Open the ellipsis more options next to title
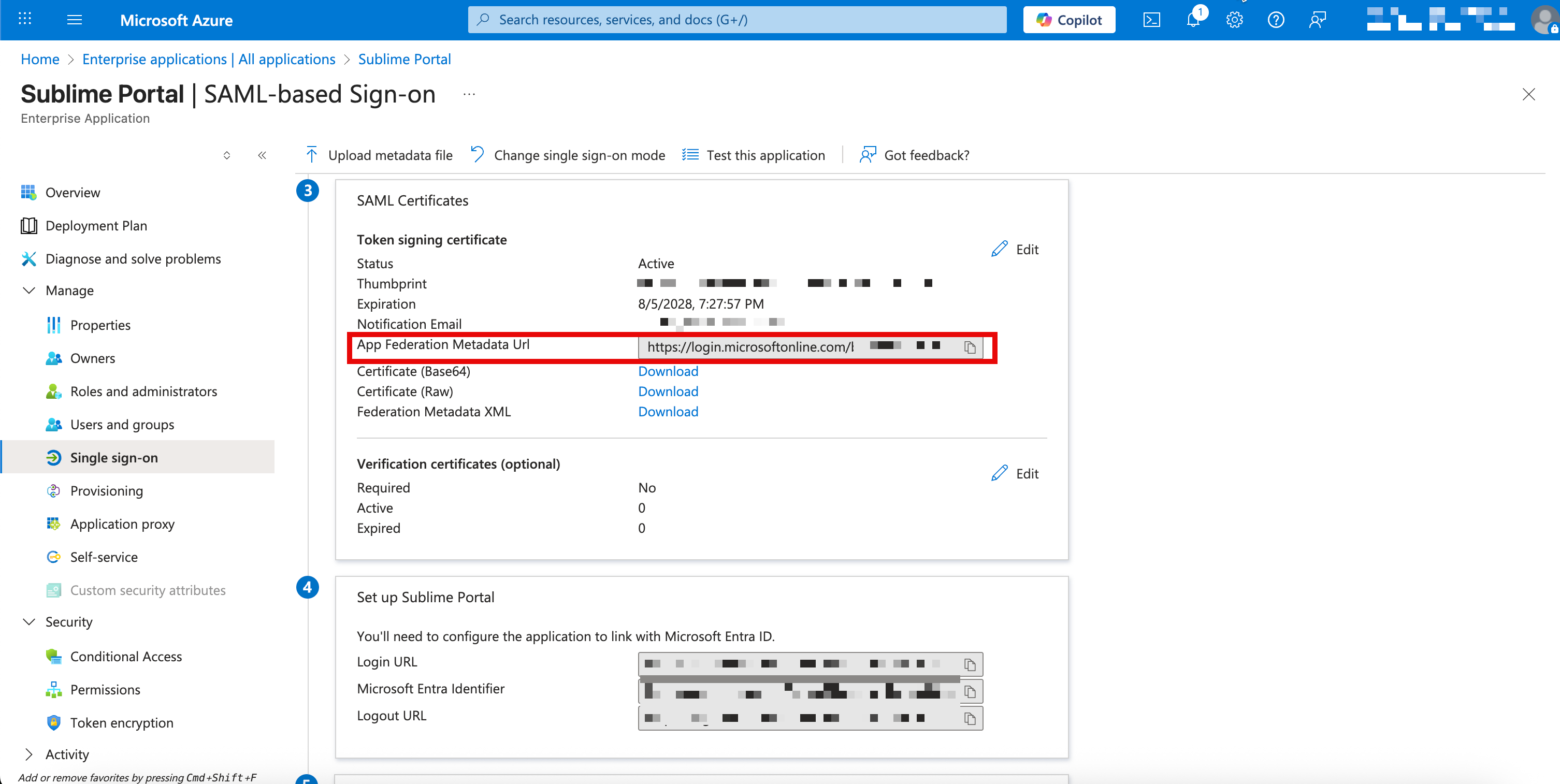 pyautogui.click(x=469, y=94)
